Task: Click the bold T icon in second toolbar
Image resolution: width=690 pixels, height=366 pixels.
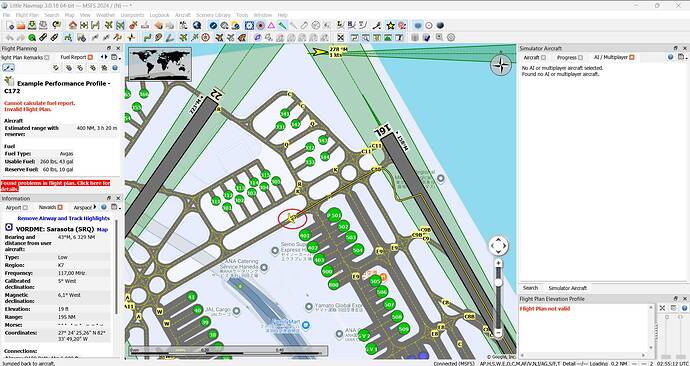Action: (399, 37)
